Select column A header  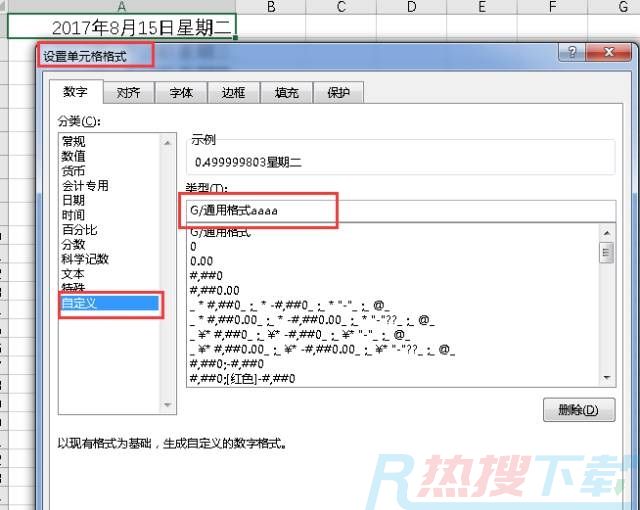tap(122, 7)
